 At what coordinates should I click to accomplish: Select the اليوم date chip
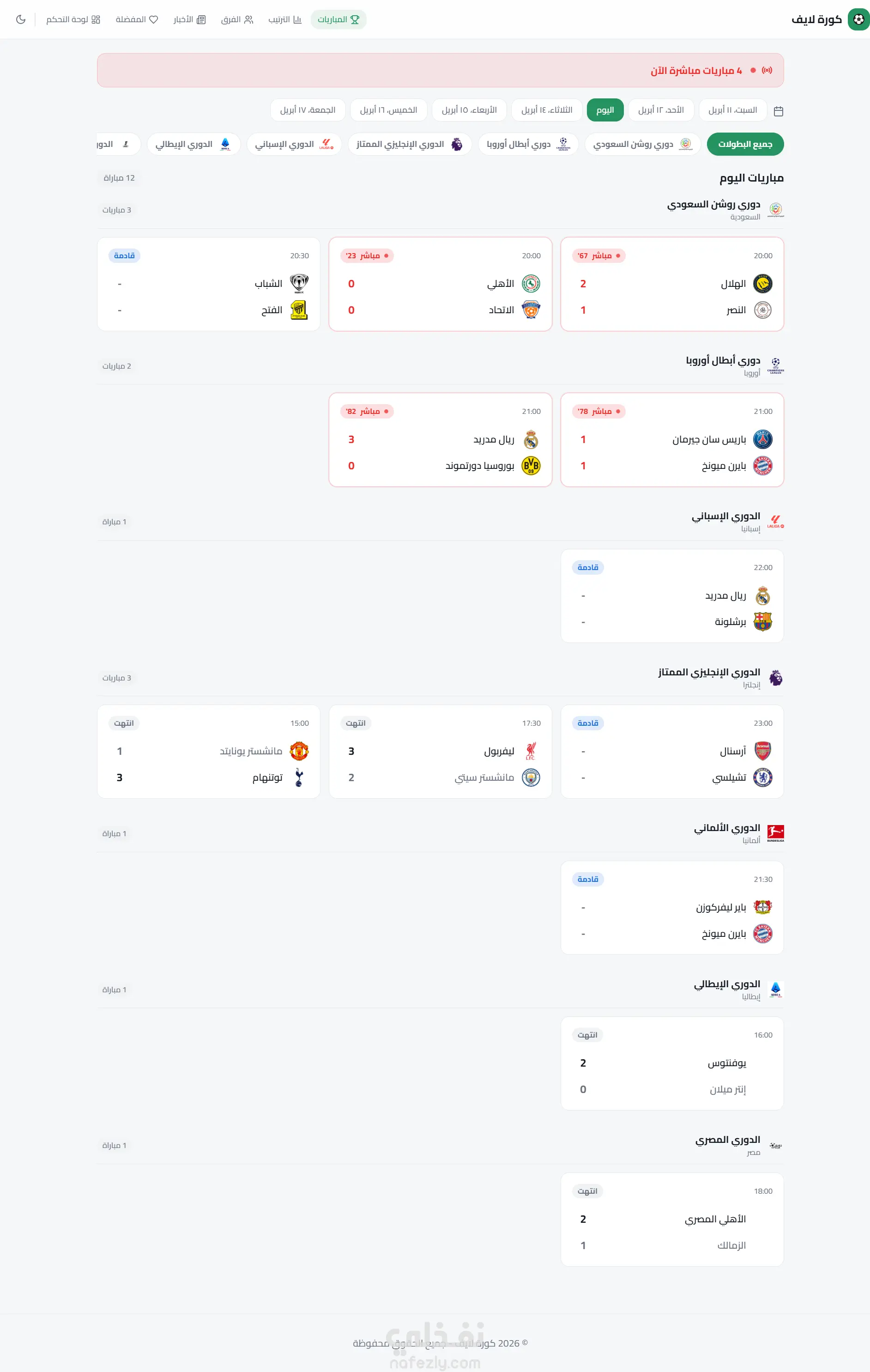point(605,110)
